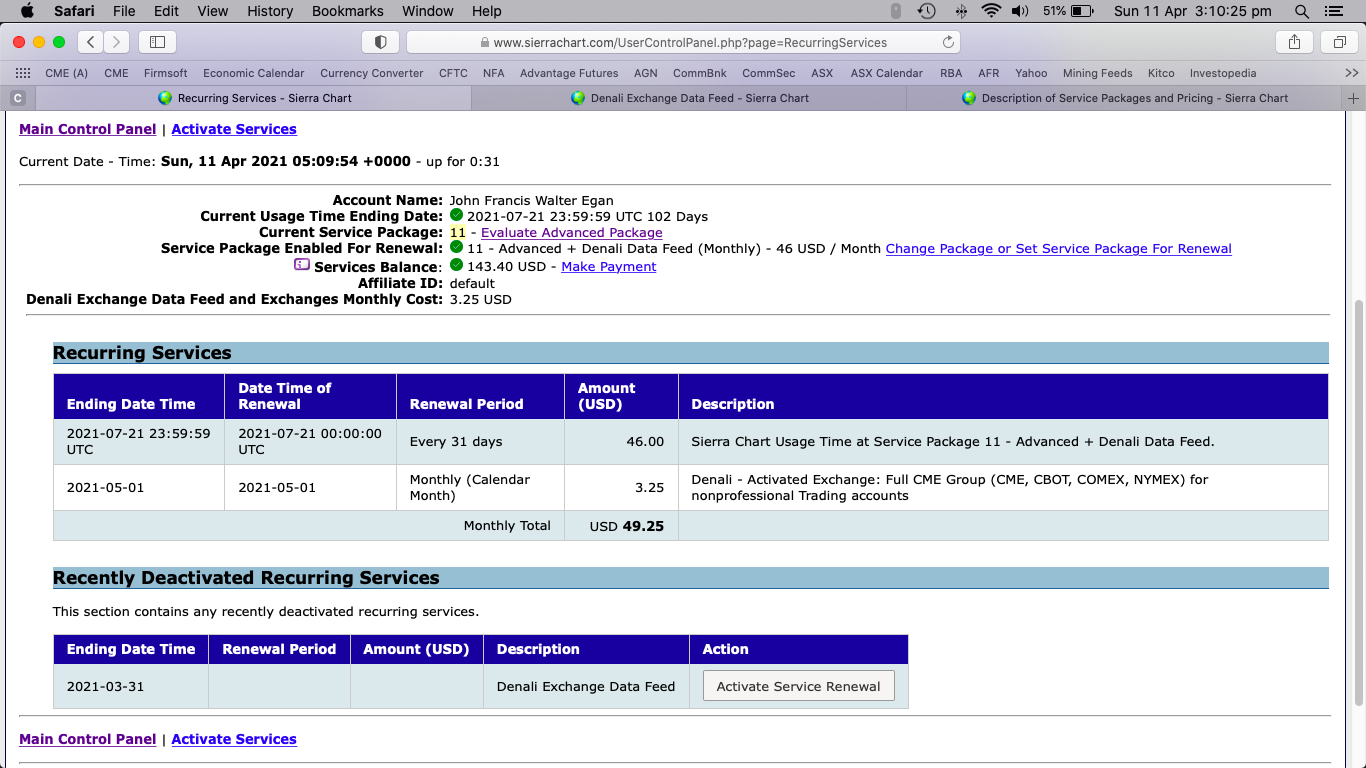Viewport: 1366px width, 768px height.
Task: Open the Bluetooth status menu
Action: (x=961, y=11)
